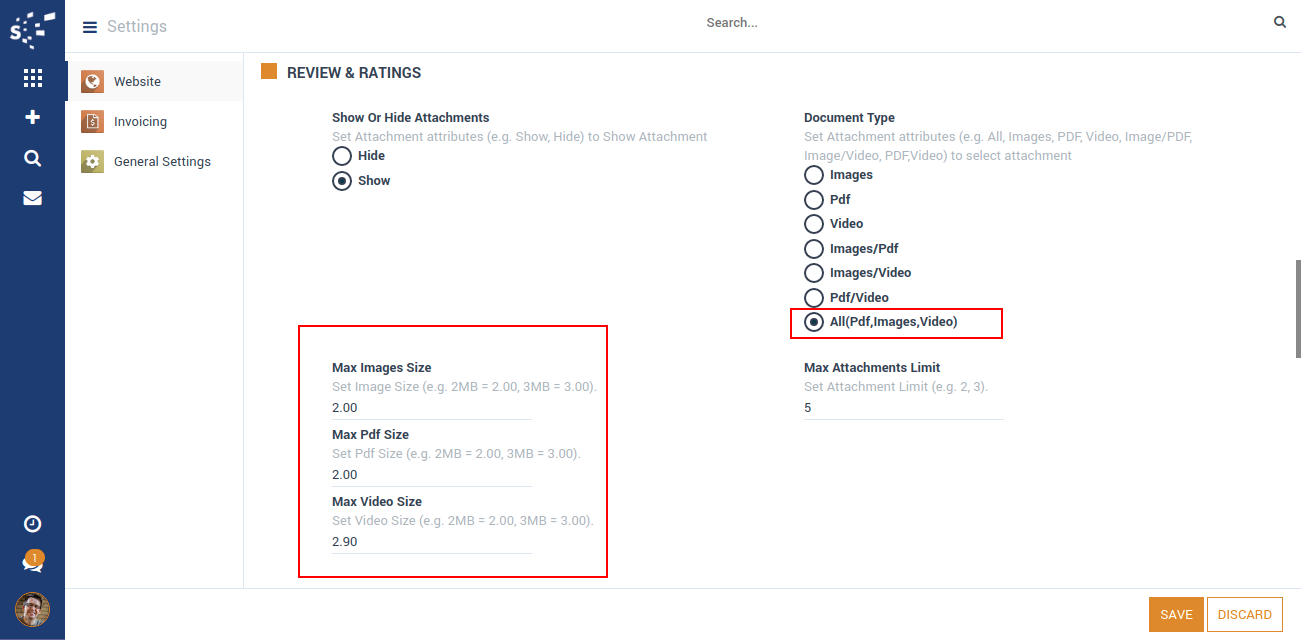Click the Max Video Size input field

431,542
